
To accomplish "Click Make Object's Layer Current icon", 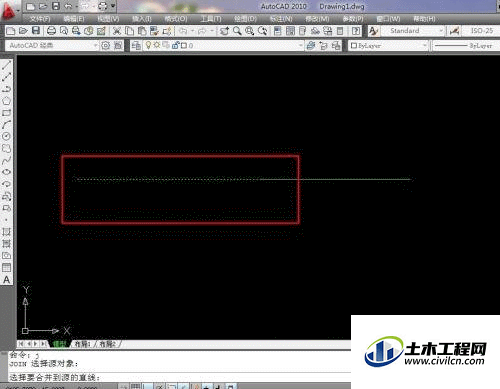I will click(311, 45).
